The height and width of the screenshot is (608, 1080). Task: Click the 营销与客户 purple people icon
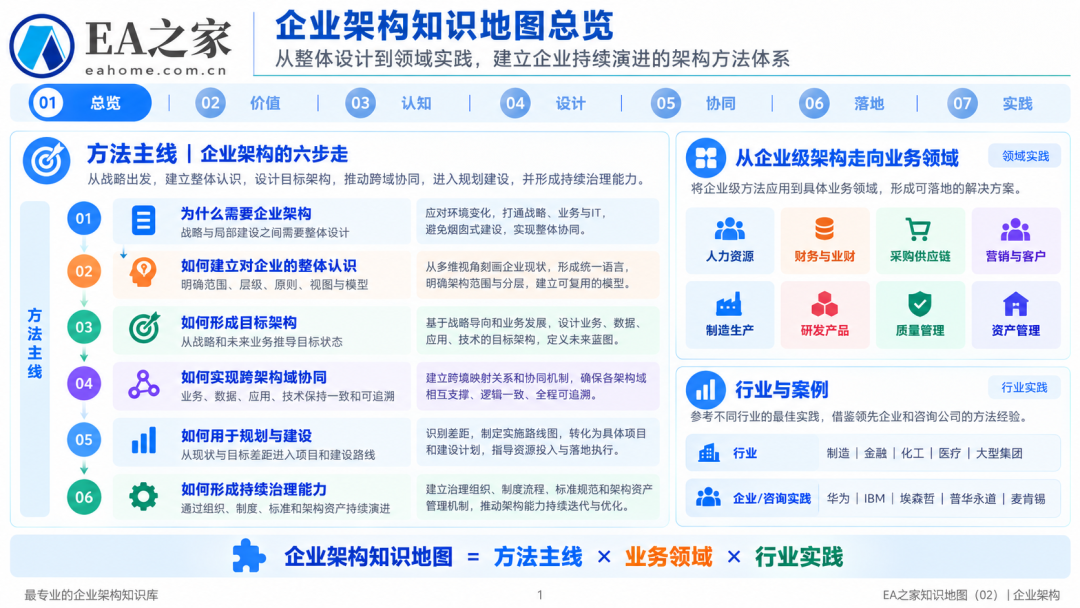point(1015,229)
